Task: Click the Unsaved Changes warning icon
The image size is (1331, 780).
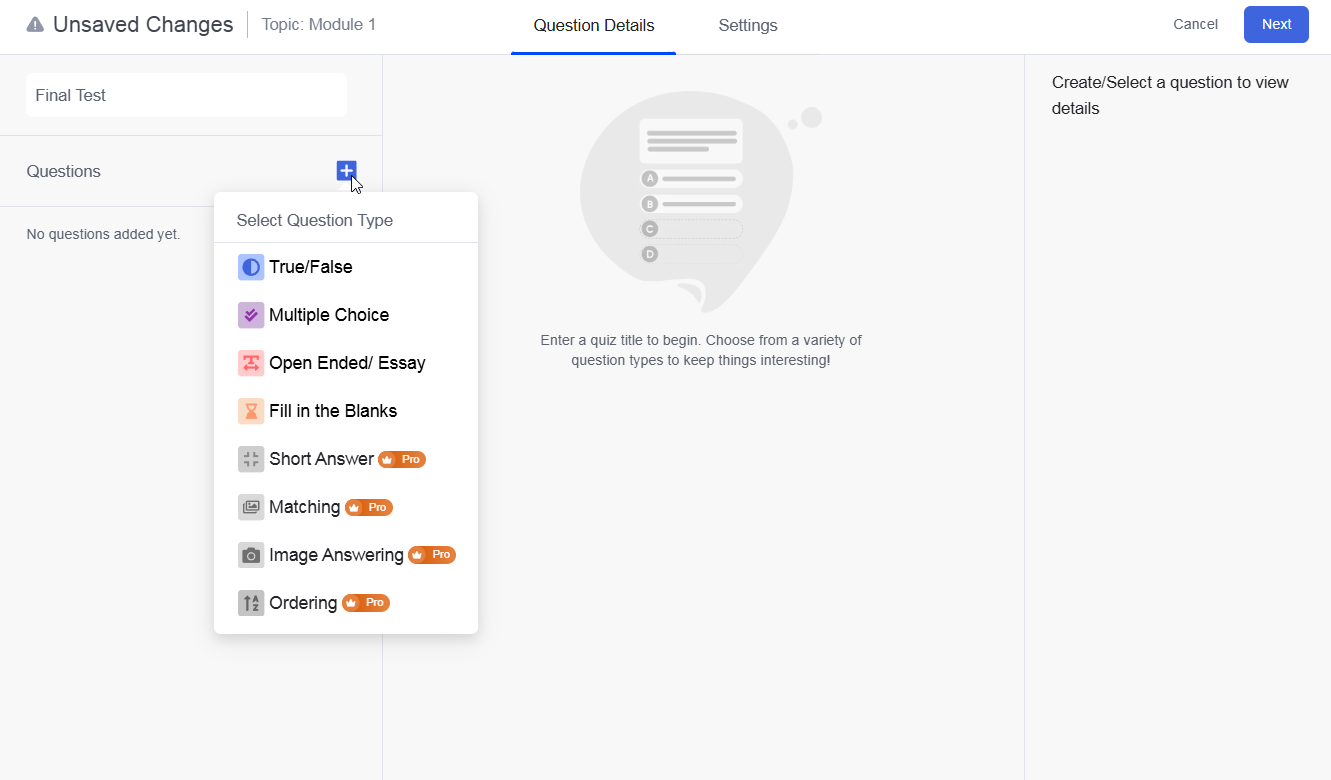Action: (x=35, y=25)
